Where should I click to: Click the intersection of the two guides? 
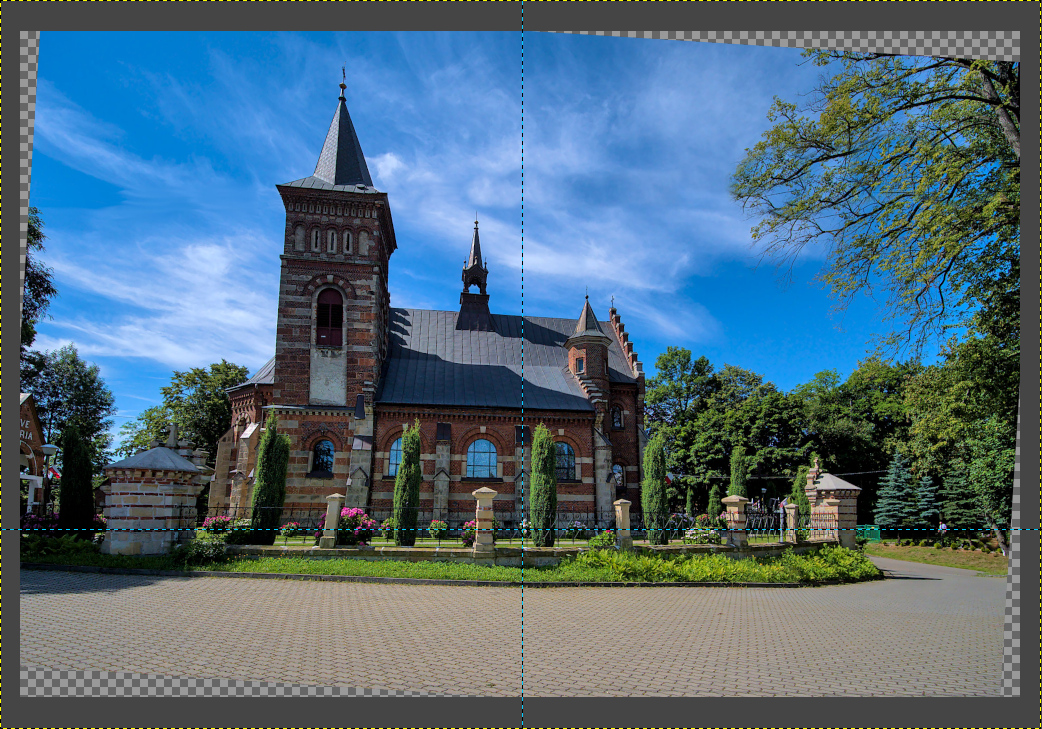pyautogui.click(x=522, y=529)
